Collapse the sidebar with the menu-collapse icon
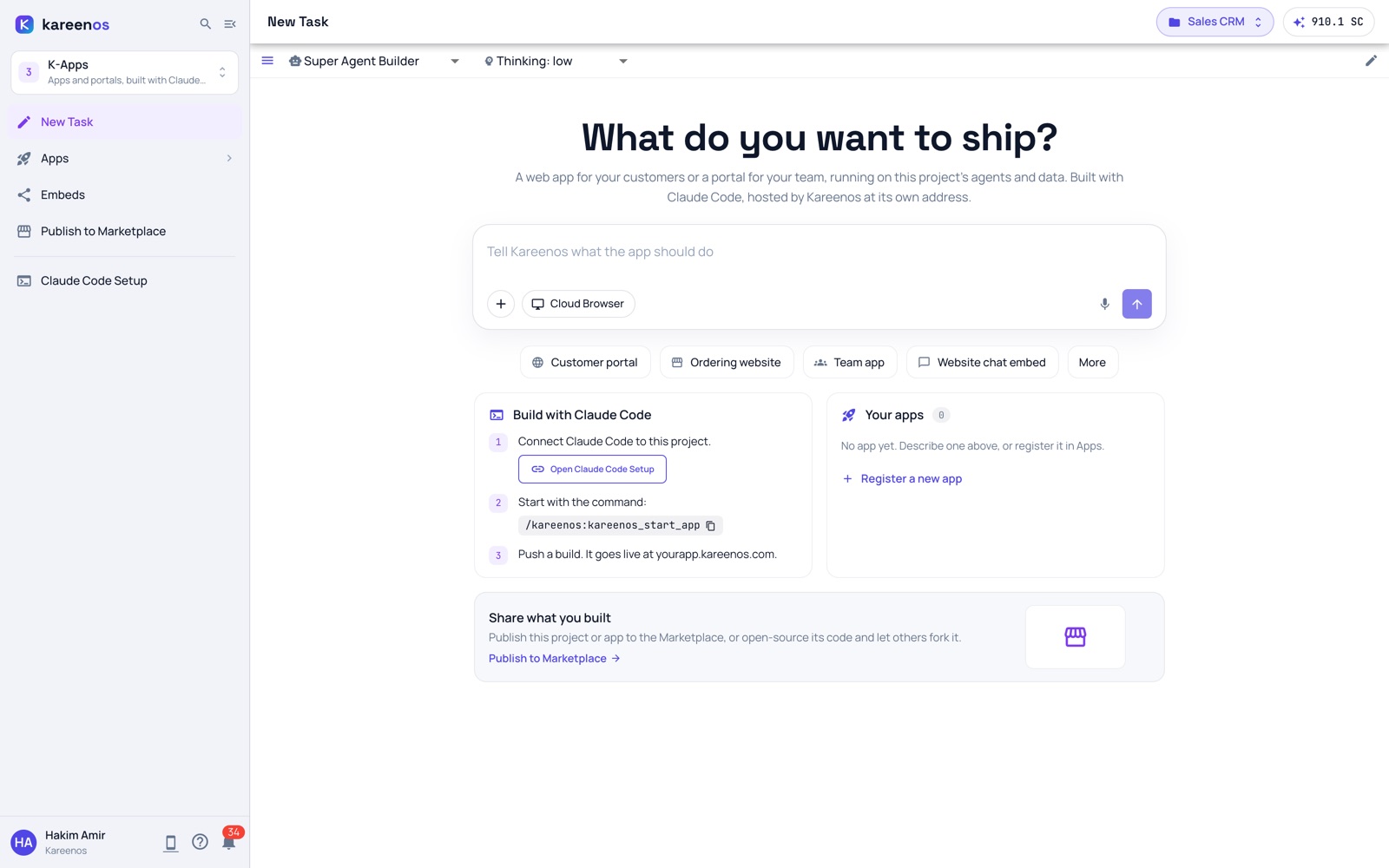 230,24
